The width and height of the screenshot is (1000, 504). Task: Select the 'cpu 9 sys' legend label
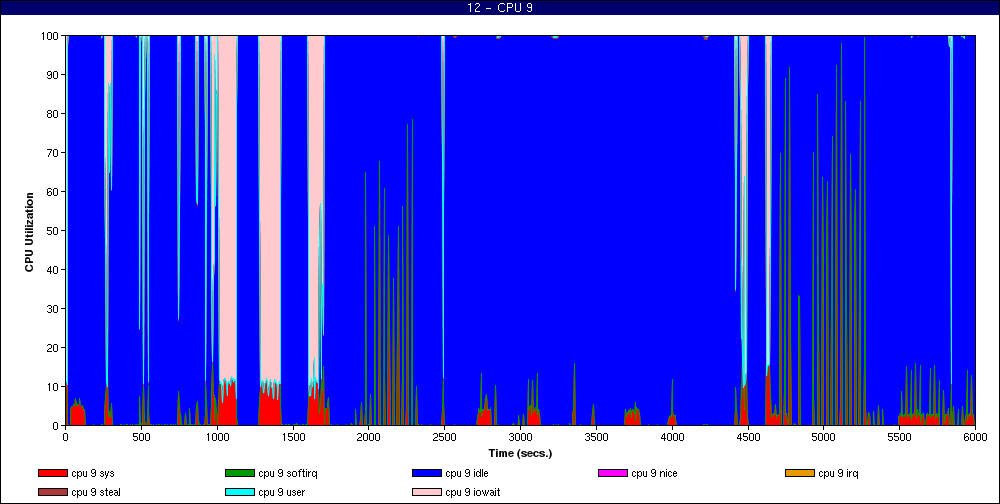(x=92, y=473)
